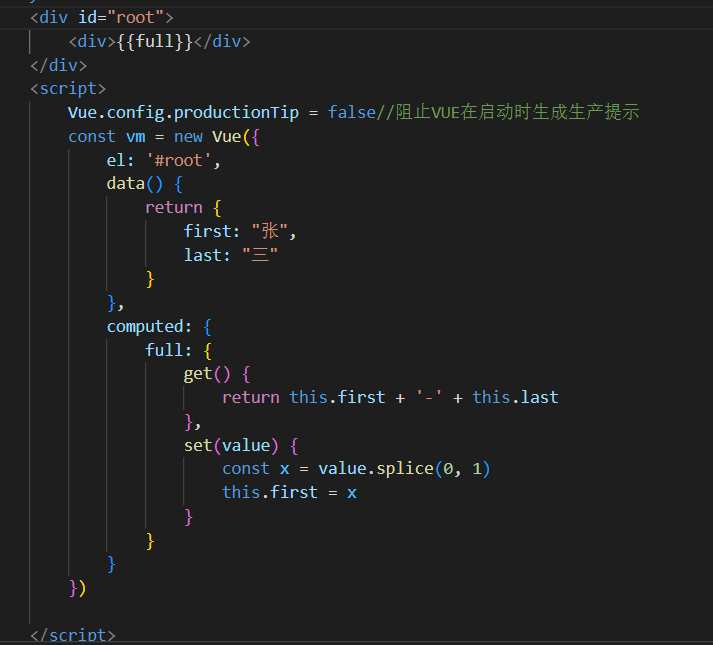
Task: Click the full key under computed
Action: [164, 350]
